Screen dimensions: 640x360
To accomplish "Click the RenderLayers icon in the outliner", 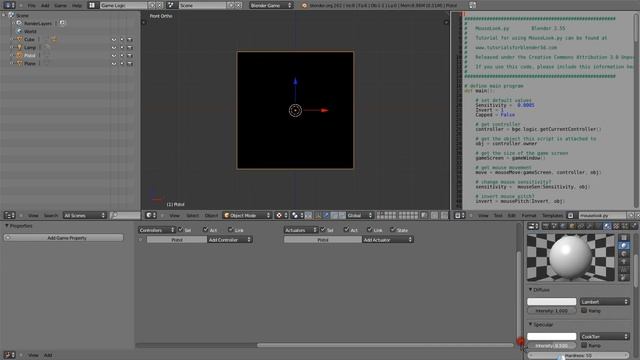I will coord(19,23).
